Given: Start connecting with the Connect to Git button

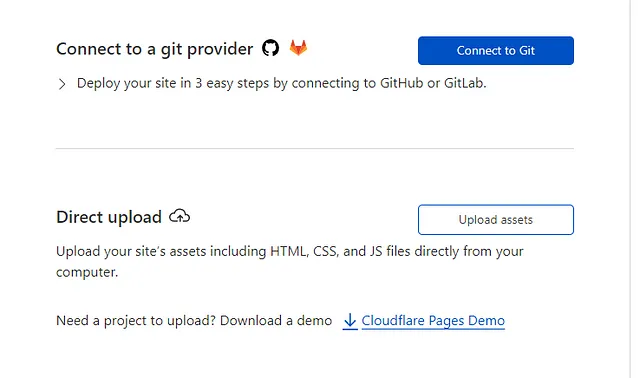Looking at the screenshot, I should point(496,51).
